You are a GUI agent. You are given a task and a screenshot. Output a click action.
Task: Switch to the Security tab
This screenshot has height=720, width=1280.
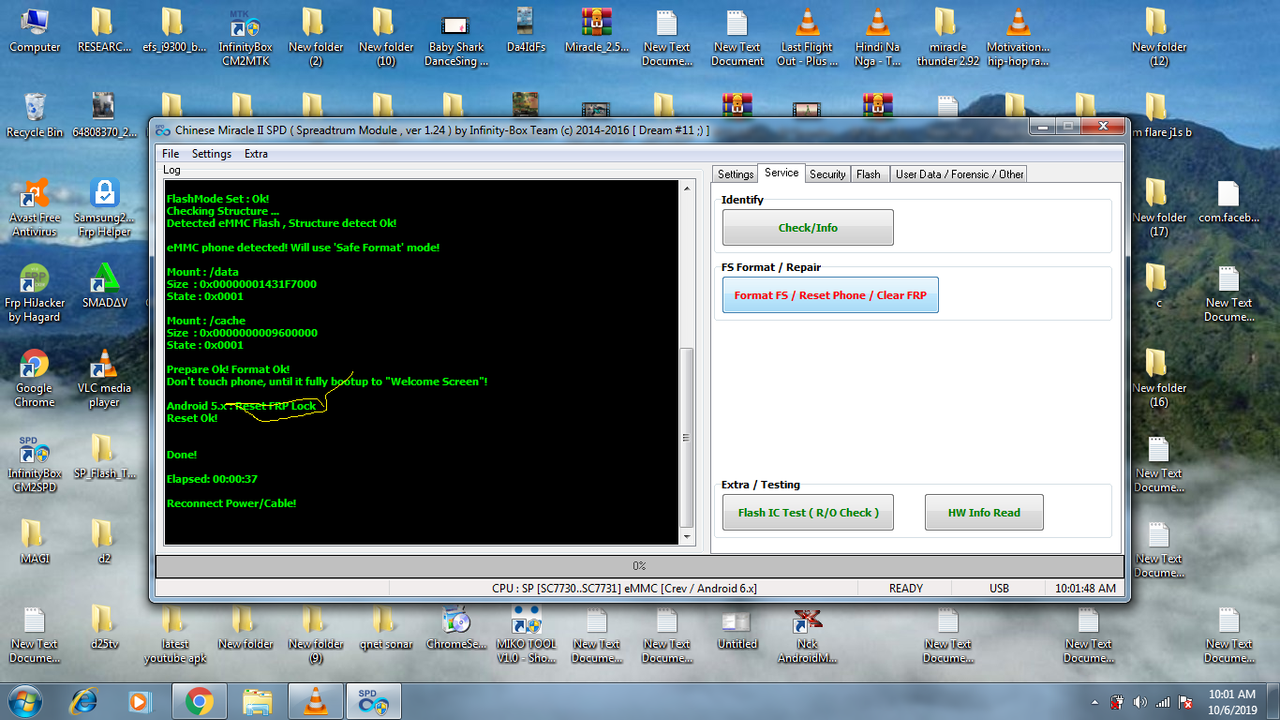click(x=827, y=174)
